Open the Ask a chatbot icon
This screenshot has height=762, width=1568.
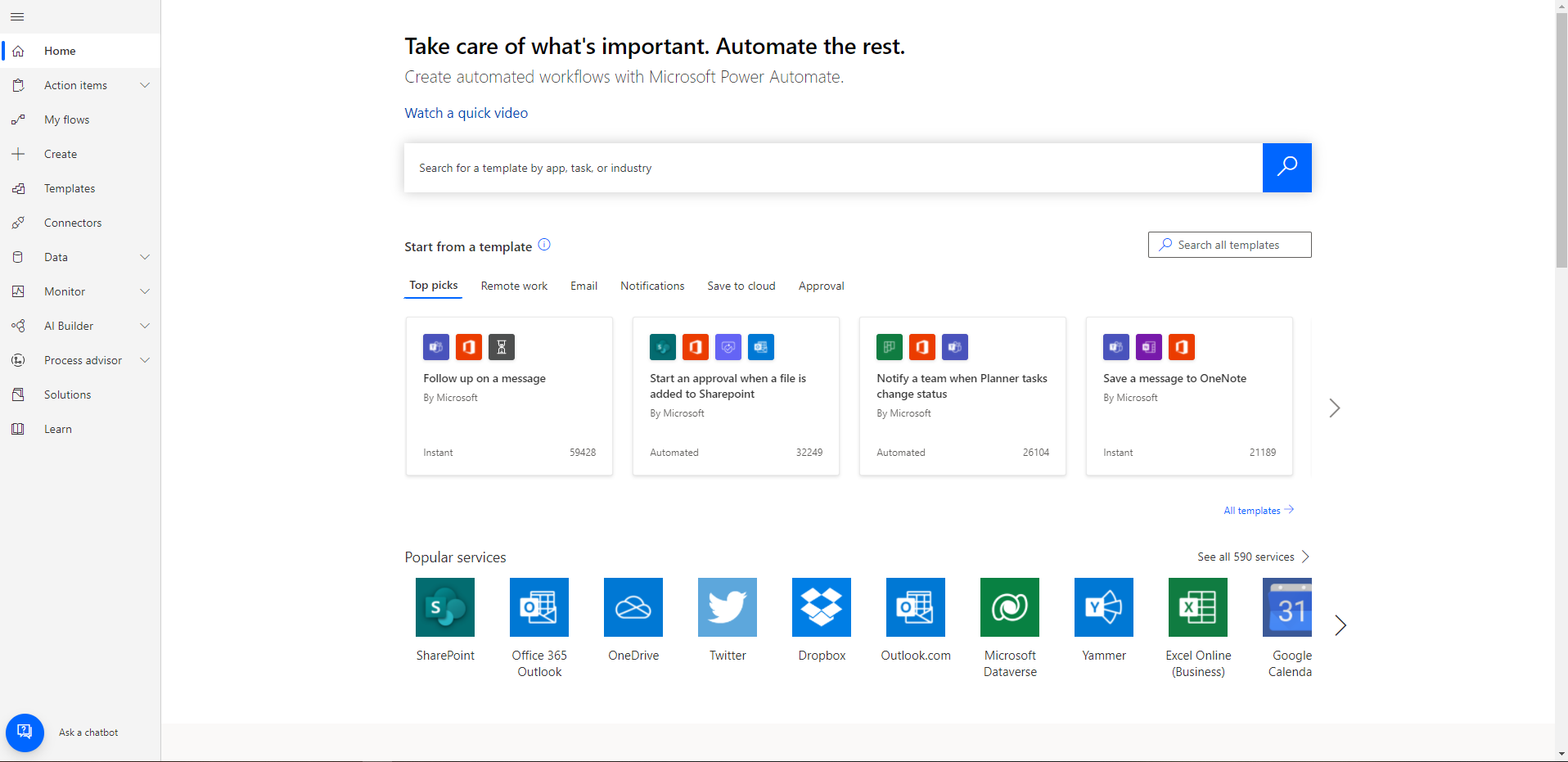(25, 733)
